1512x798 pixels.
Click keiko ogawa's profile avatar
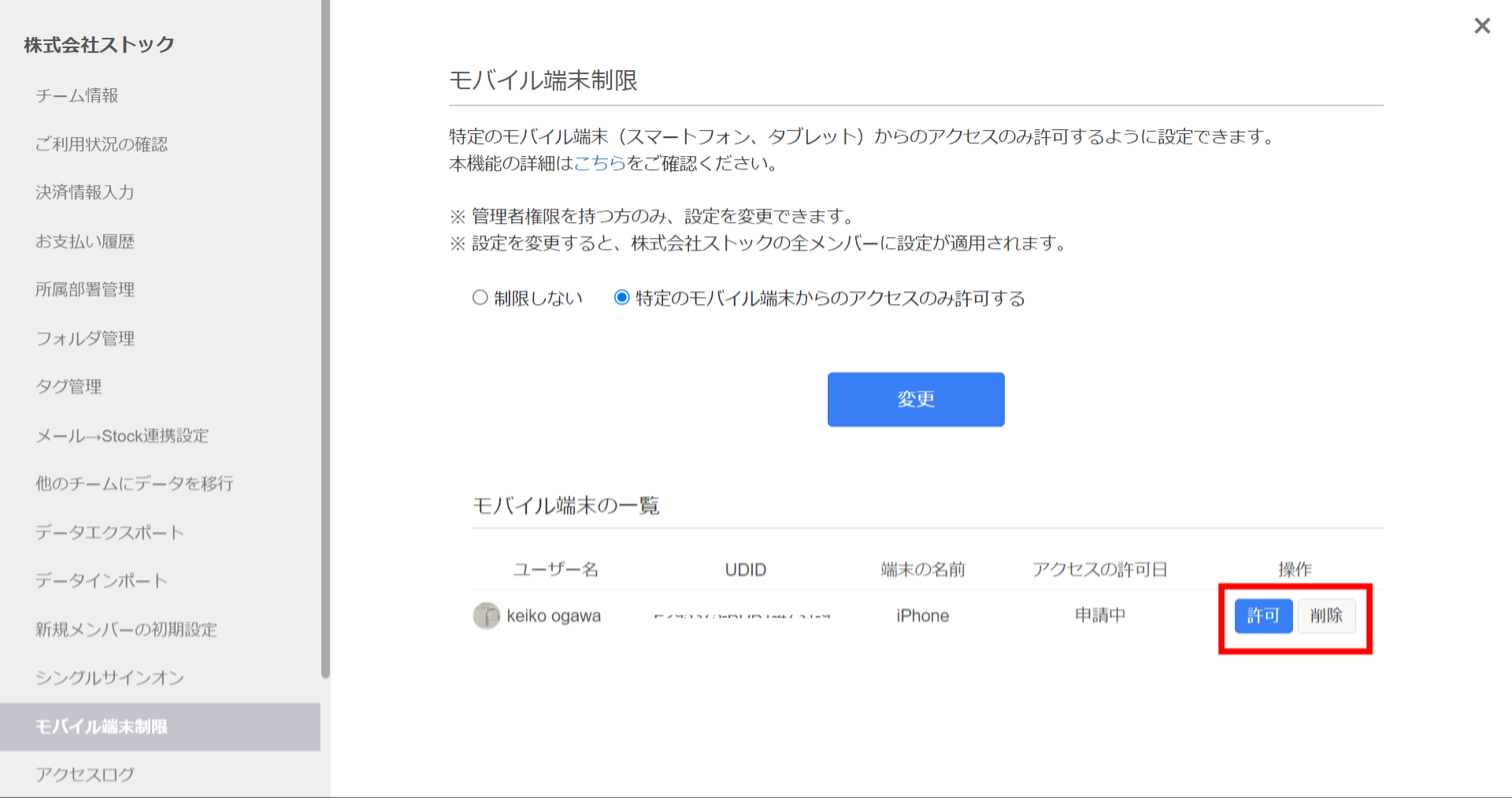(x=485, y=615)
